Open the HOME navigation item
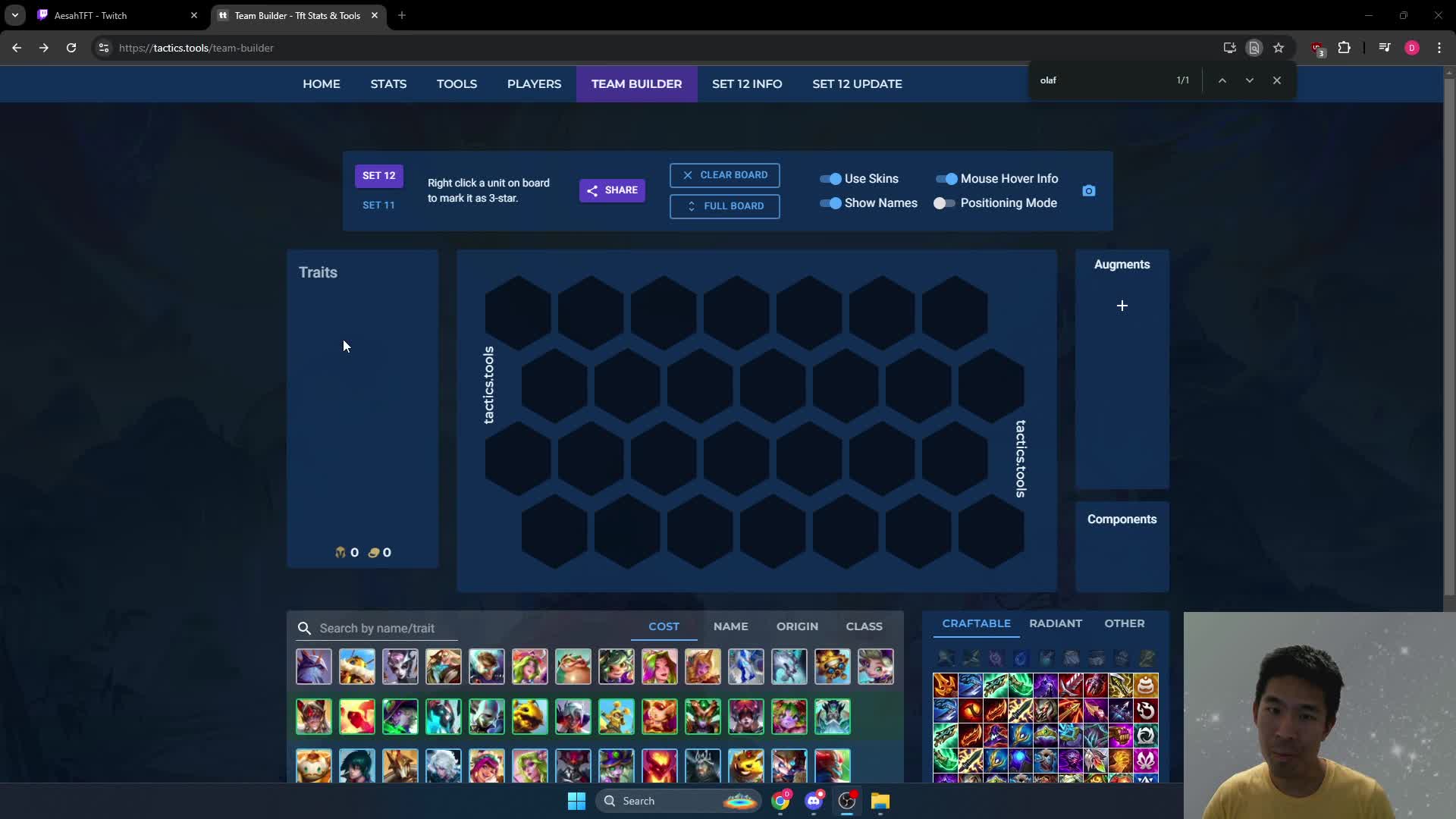Screen dimensions: 1456x819 [x=322, y=84]
